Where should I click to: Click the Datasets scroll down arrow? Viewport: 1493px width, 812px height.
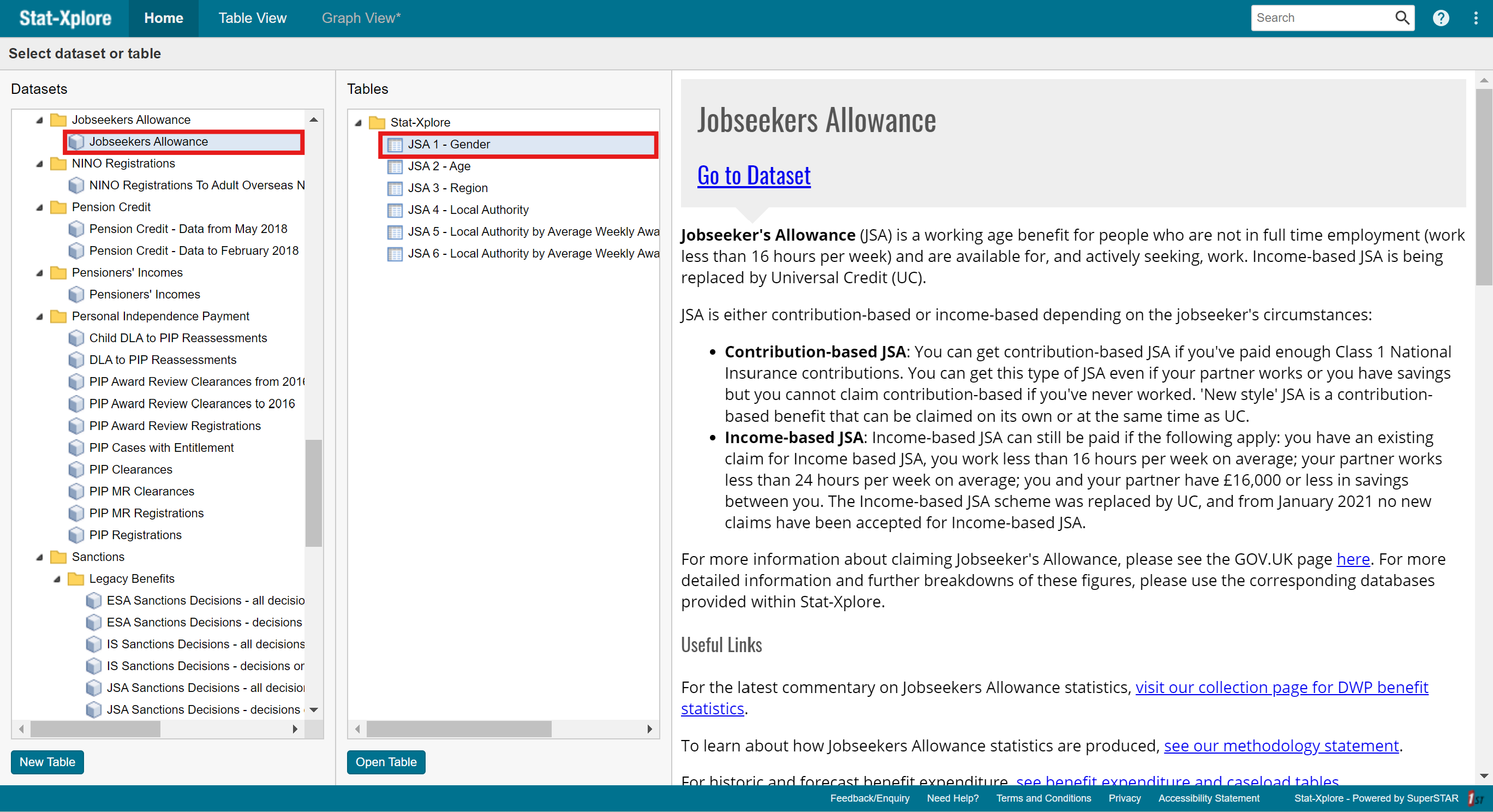click(314, 710)
